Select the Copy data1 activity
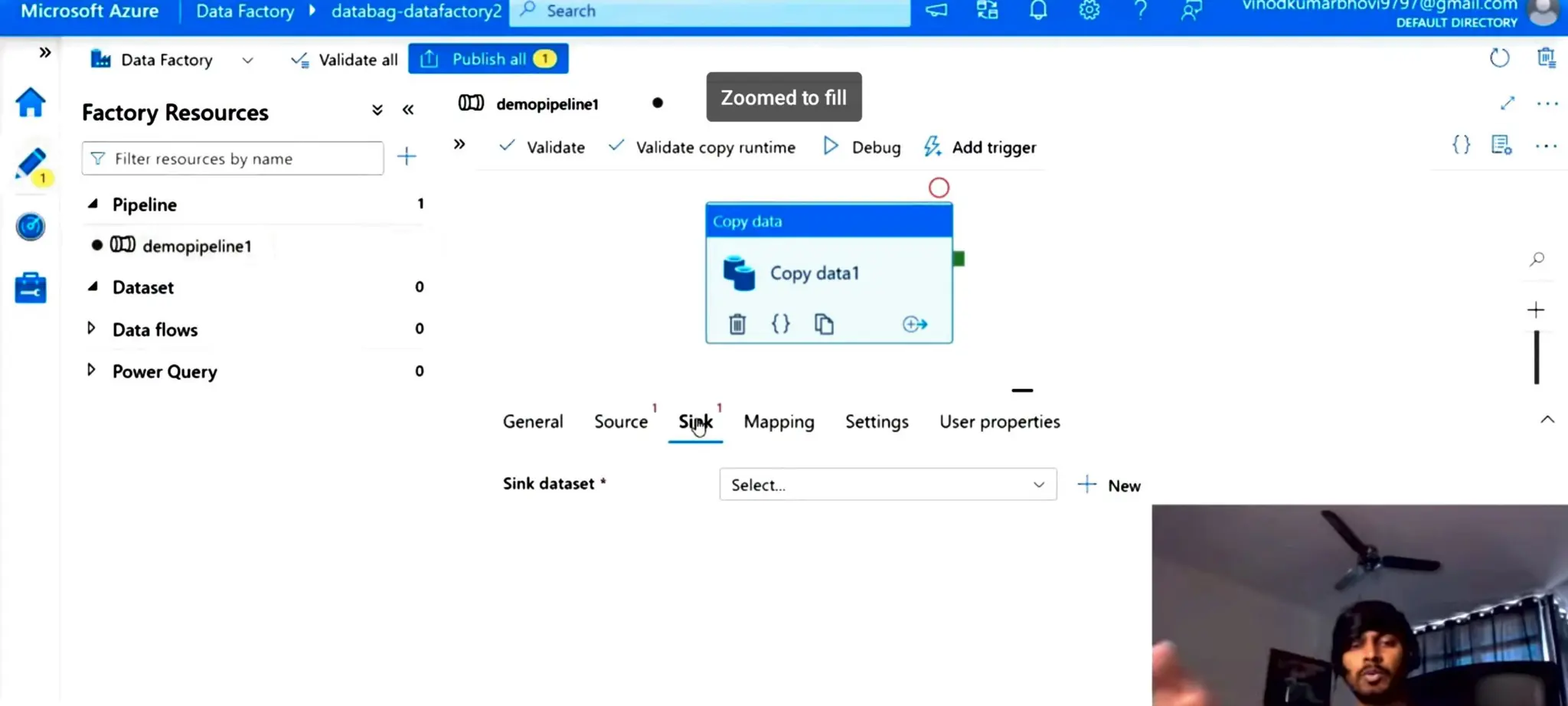Image resolution: width=1568 pixels, height=706 pixels. (x=829, y=273)
